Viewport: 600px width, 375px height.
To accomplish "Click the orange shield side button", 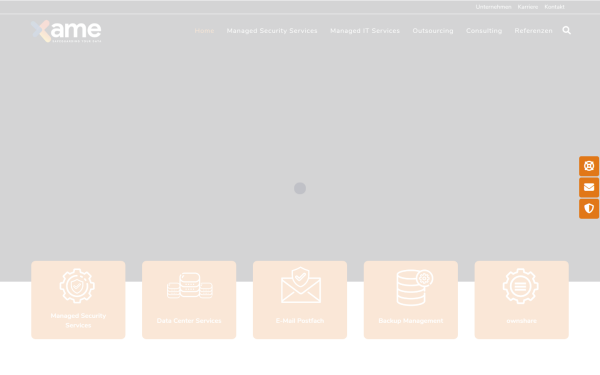I will (x=589, y=209).
